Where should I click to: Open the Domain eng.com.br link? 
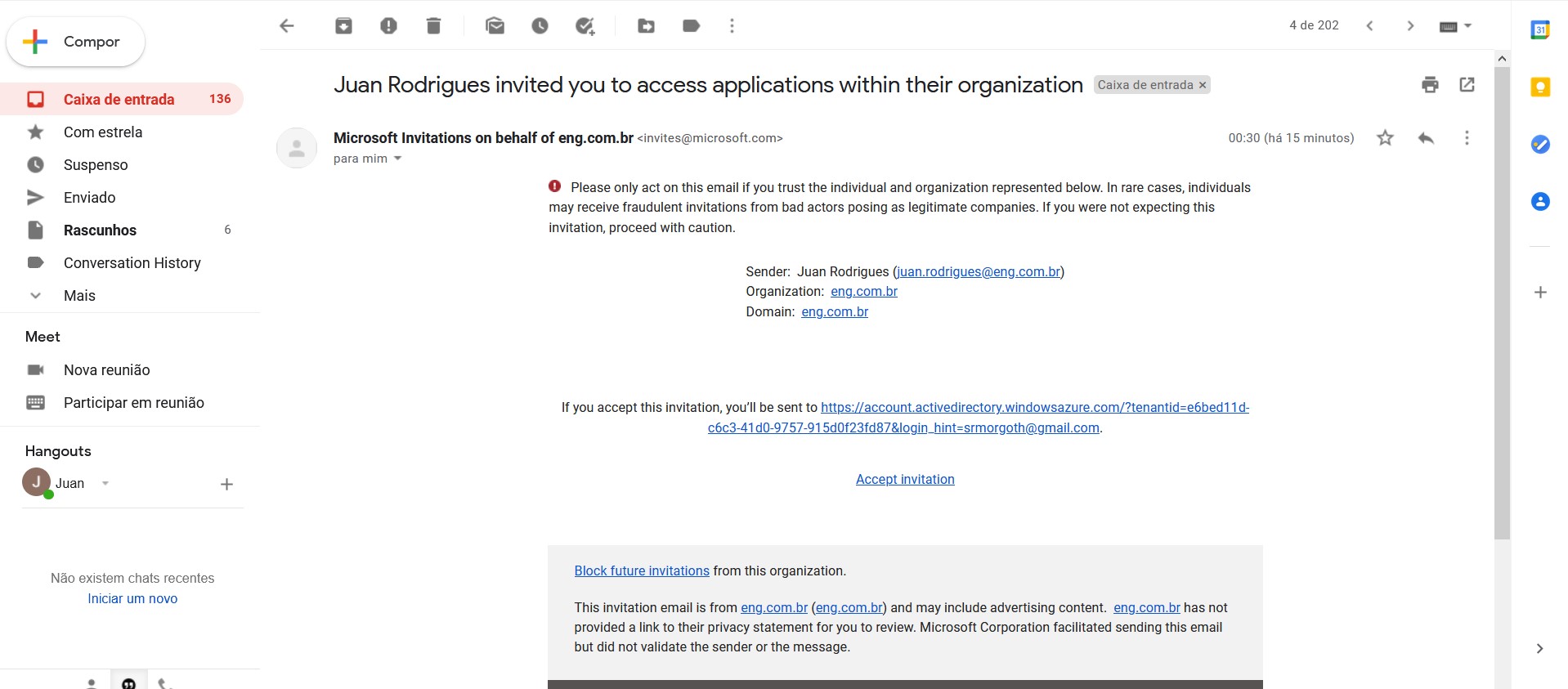coord(835,311)
